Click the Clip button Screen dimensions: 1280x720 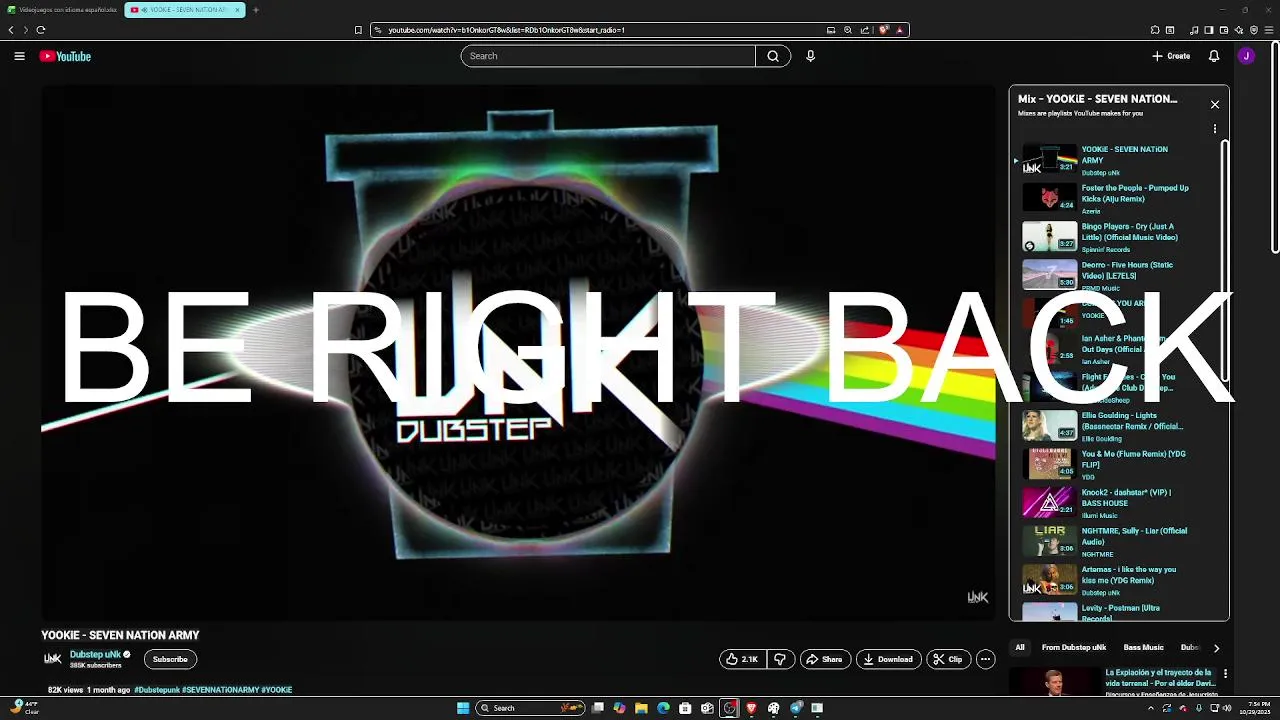947,659
